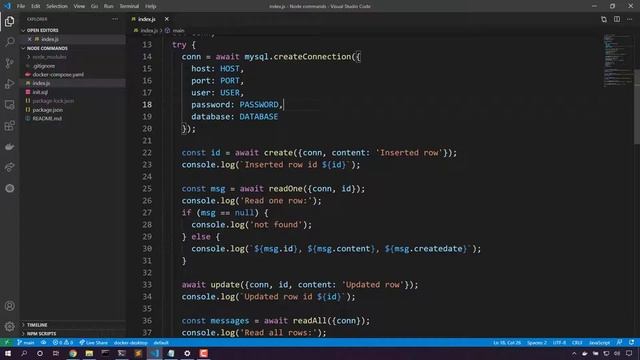
Task: Click the Open Changes icon in the editor toolbar
Action: [x=604, y=19]
